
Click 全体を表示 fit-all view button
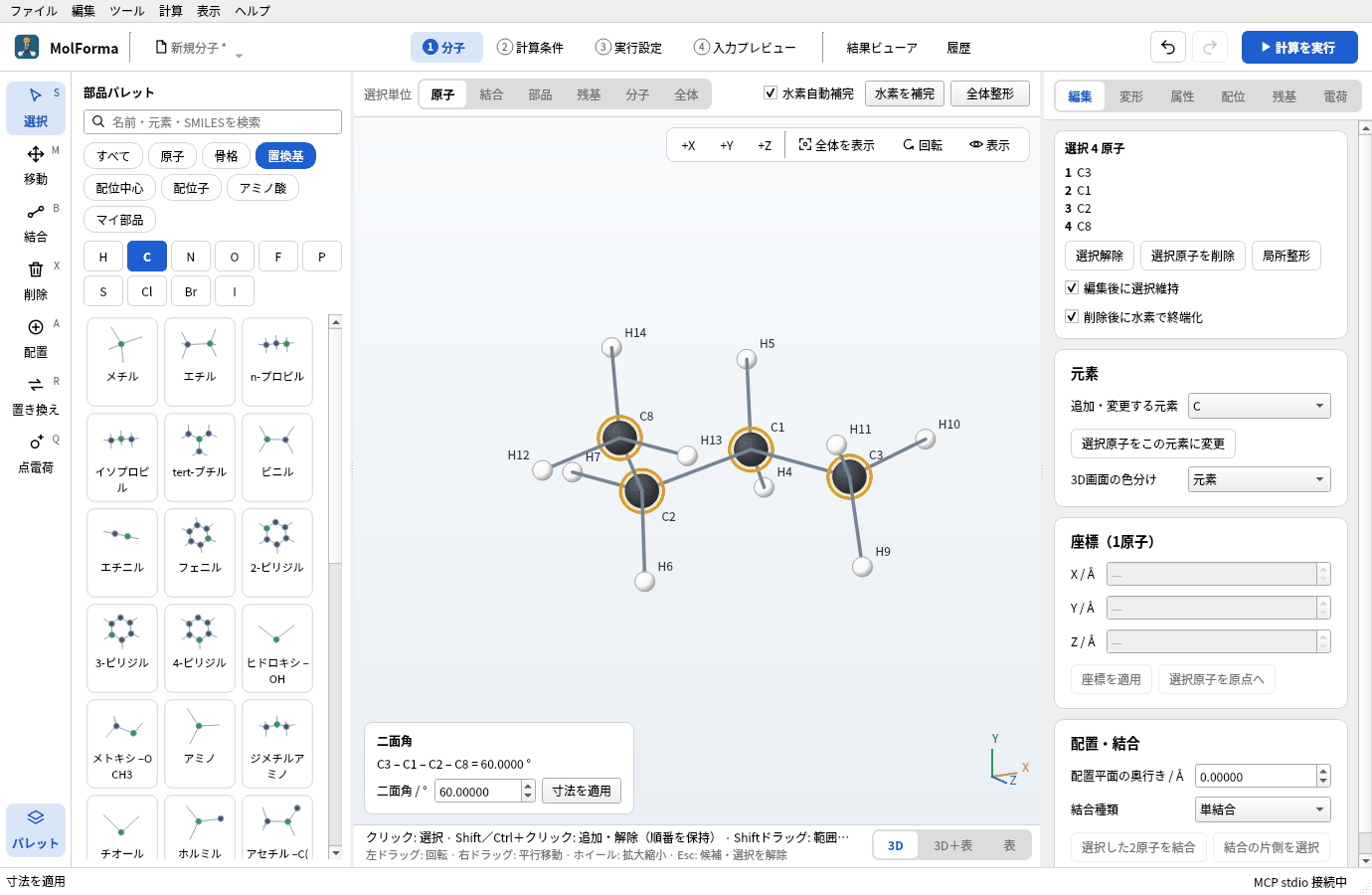(x=837, y=145)
